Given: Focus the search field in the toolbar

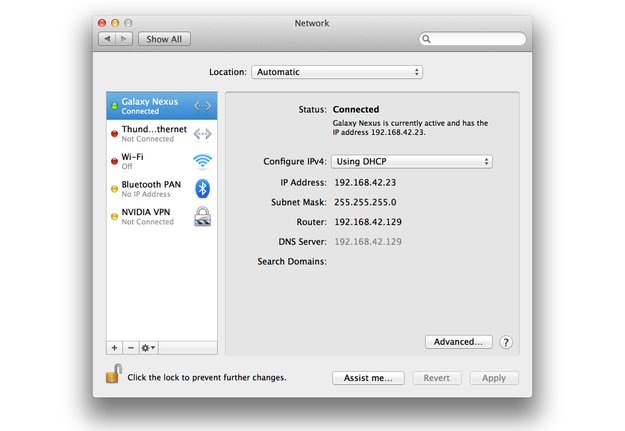Looking at the screenshot, I should [472, 39].
